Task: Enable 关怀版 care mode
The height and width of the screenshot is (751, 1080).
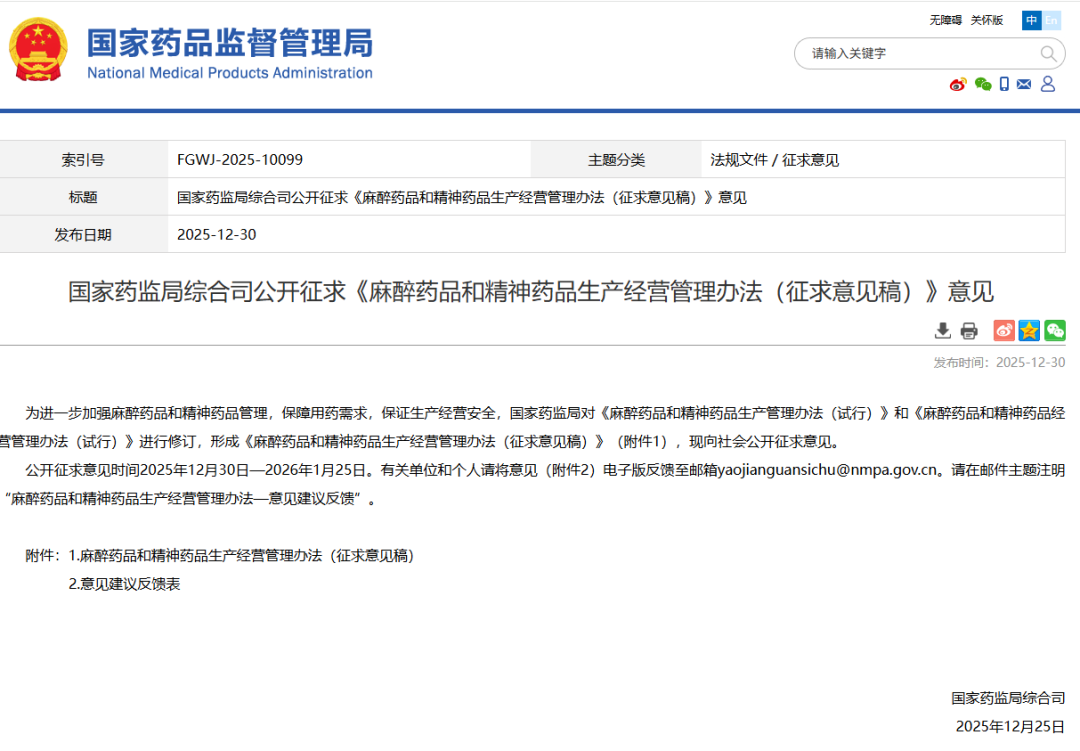Action: [x=988, y=20]
